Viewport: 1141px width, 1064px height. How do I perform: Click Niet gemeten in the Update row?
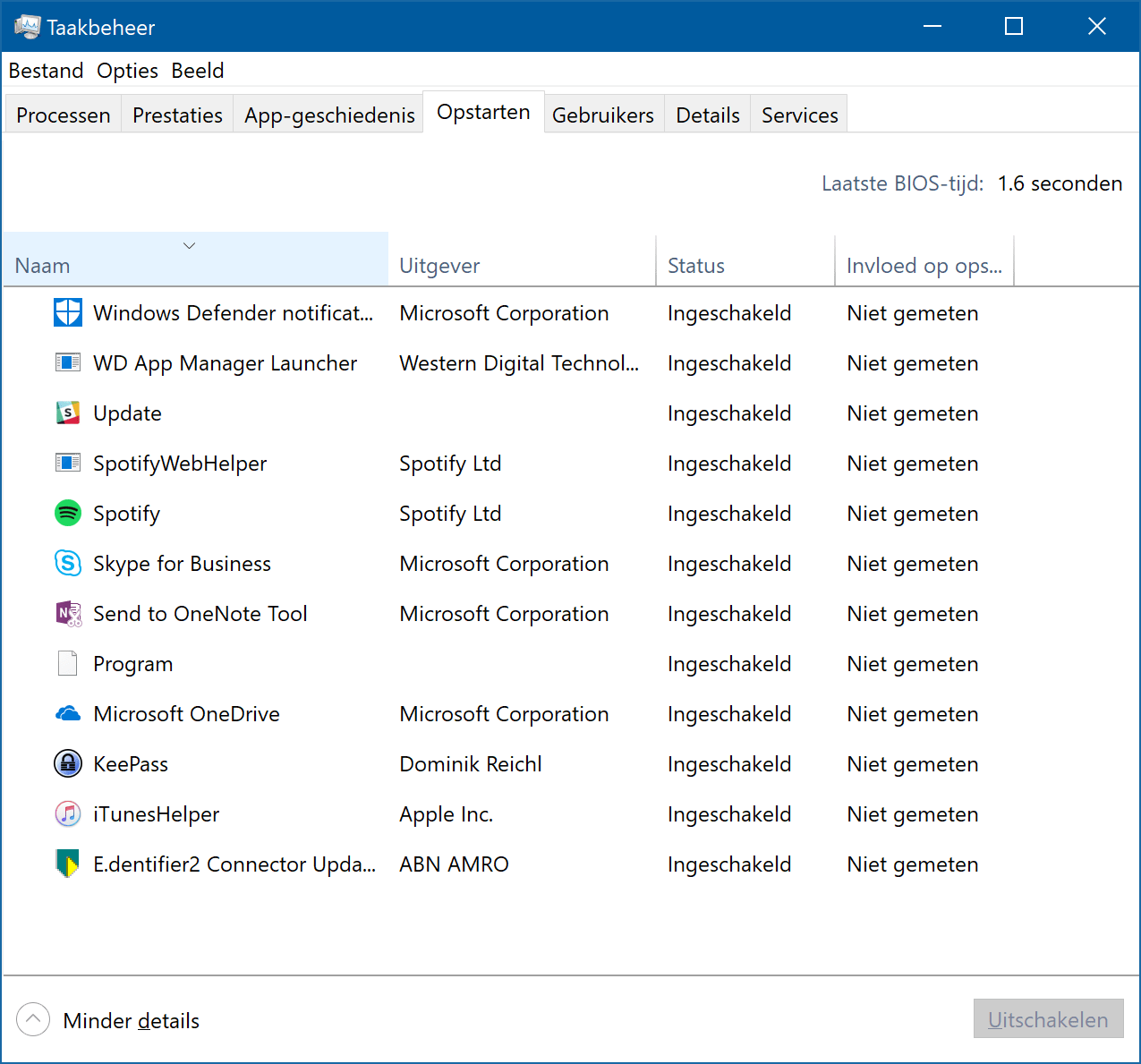click(913, 413)
